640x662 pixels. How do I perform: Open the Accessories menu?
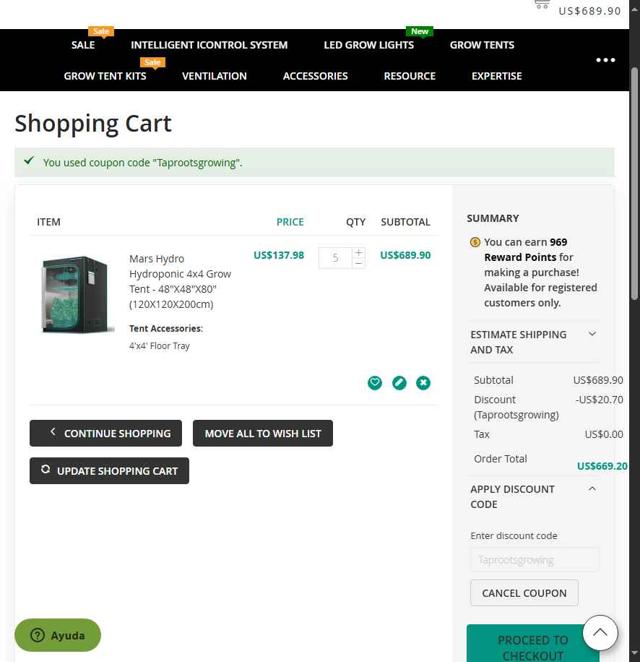[315, 76]
